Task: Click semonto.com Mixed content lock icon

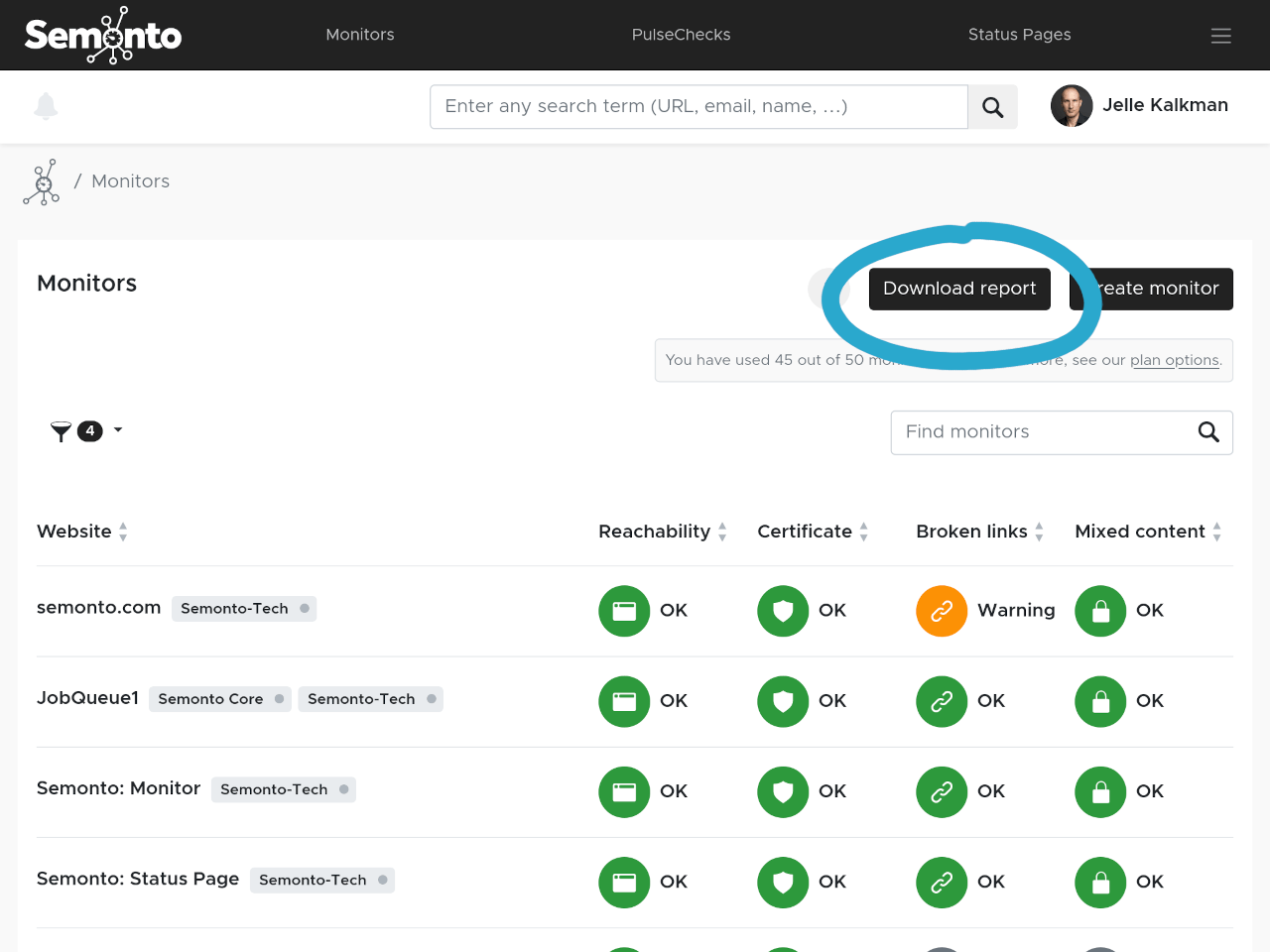Action: [1100, 611]
